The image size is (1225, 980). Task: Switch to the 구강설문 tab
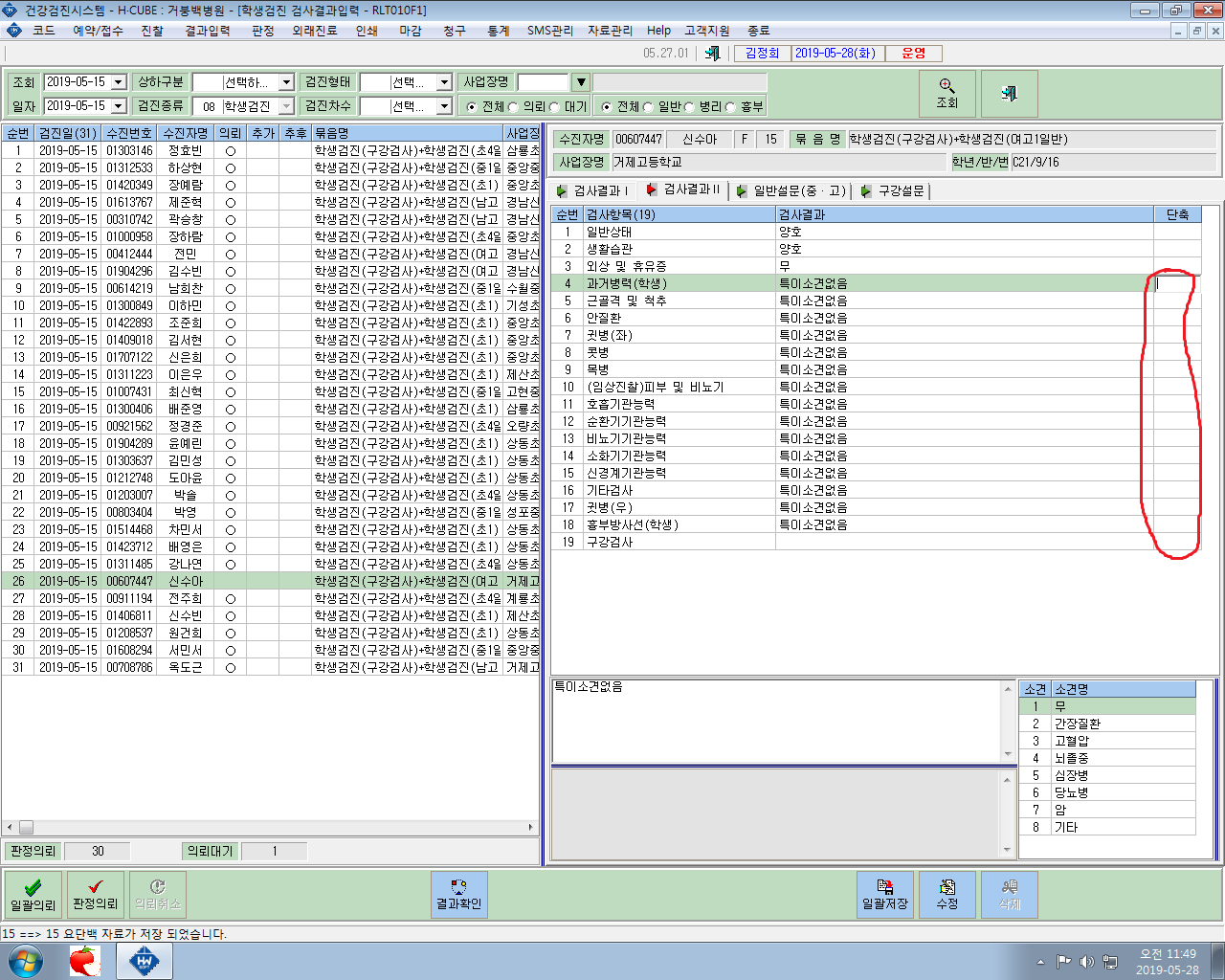tap(894, 190)
